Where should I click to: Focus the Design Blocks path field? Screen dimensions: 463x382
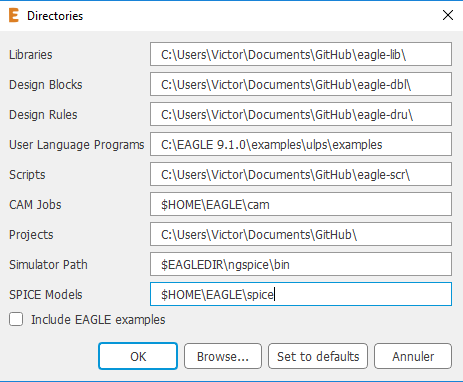301,84
